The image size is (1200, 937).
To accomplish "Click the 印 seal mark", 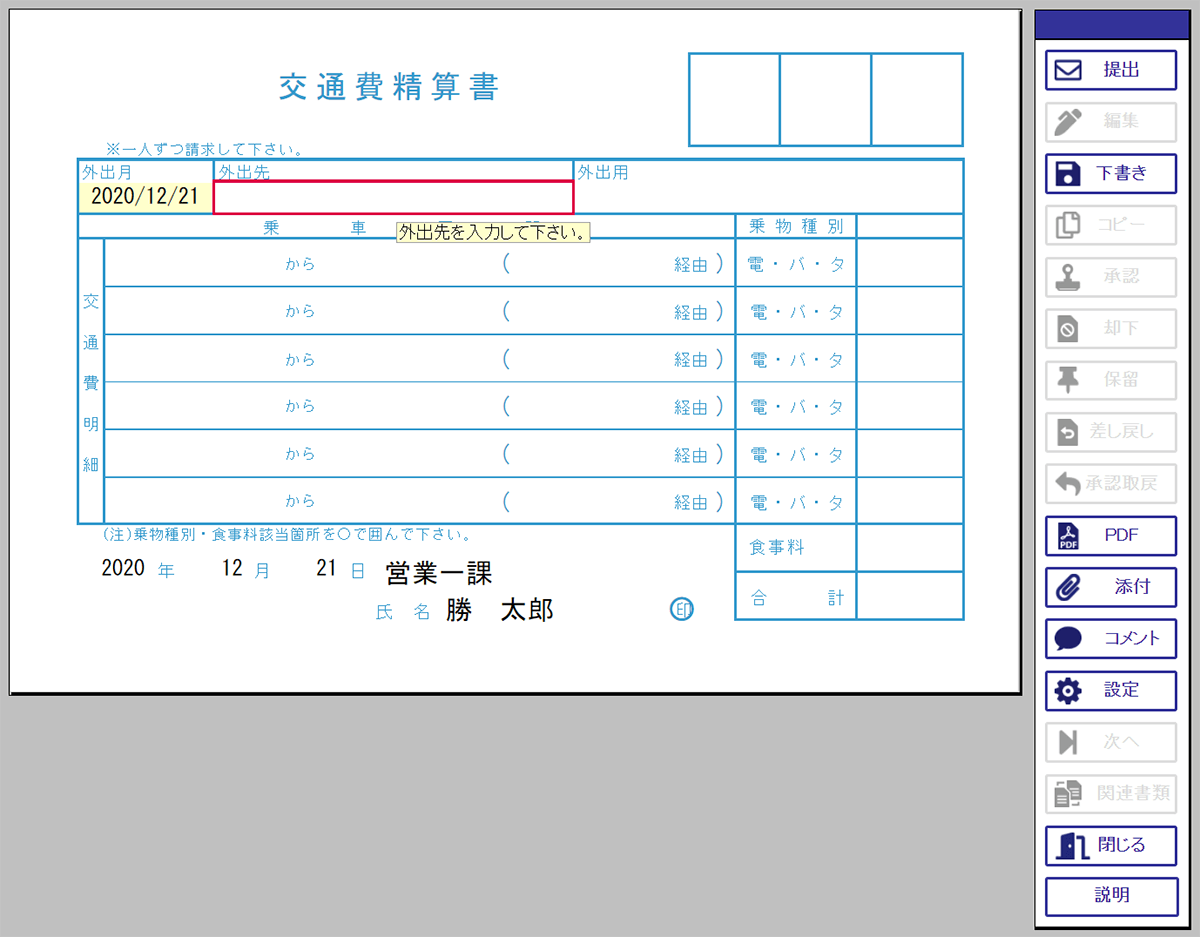I will (682, 609).
